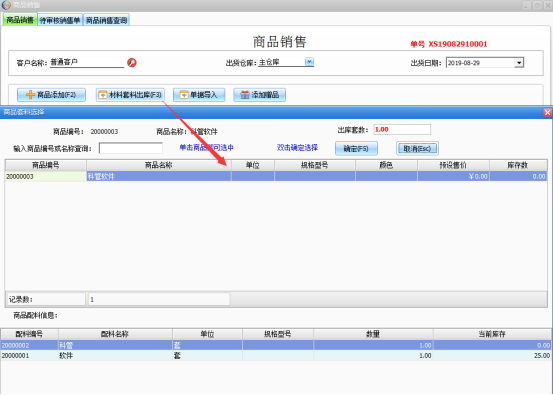Select product row 20000003
Image resolution: width=553 pixels, height=395 pixels.
(x=276, y=176)
